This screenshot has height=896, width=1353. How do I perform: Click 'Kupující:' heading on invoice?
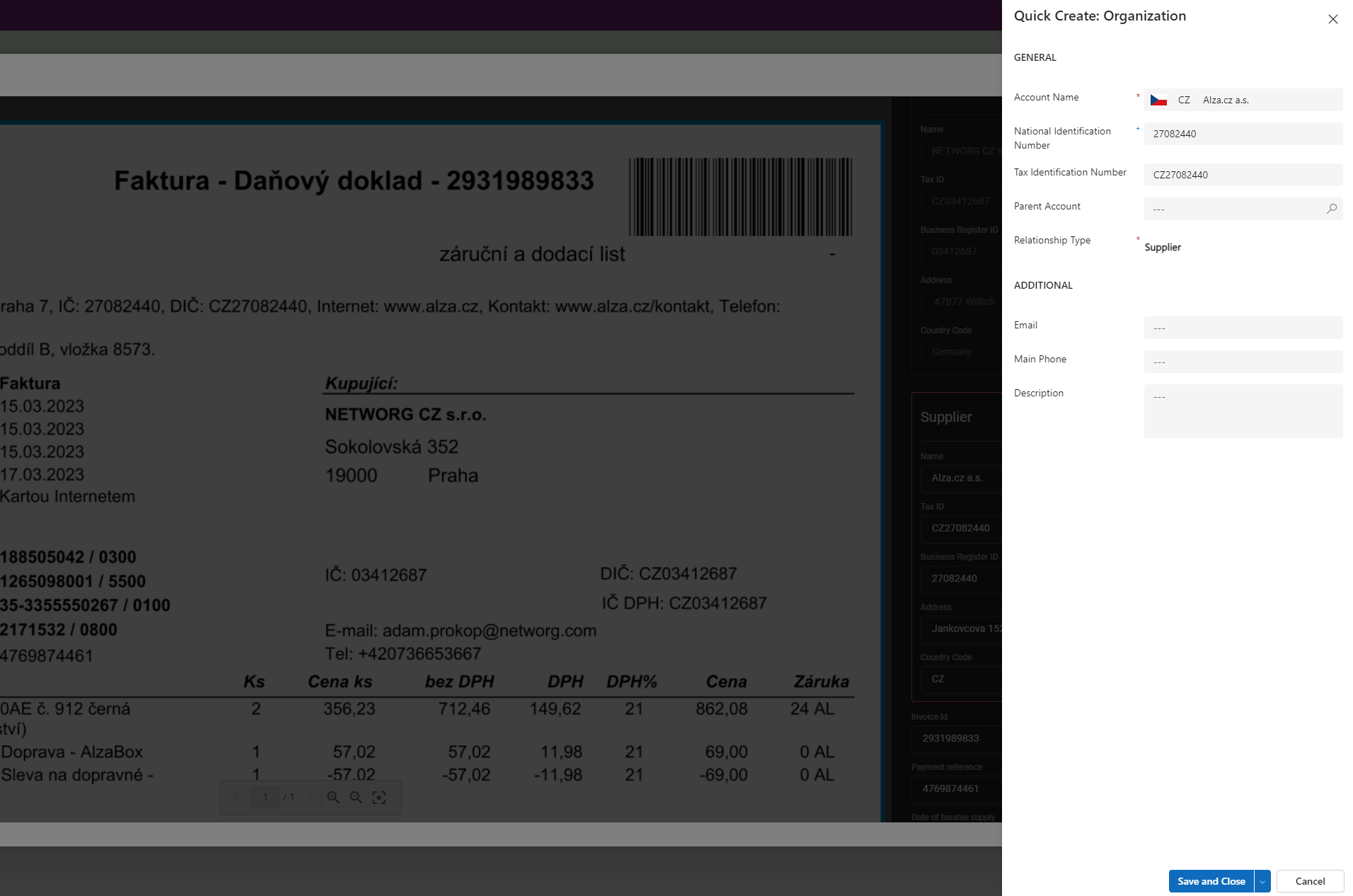click(362, 384)
